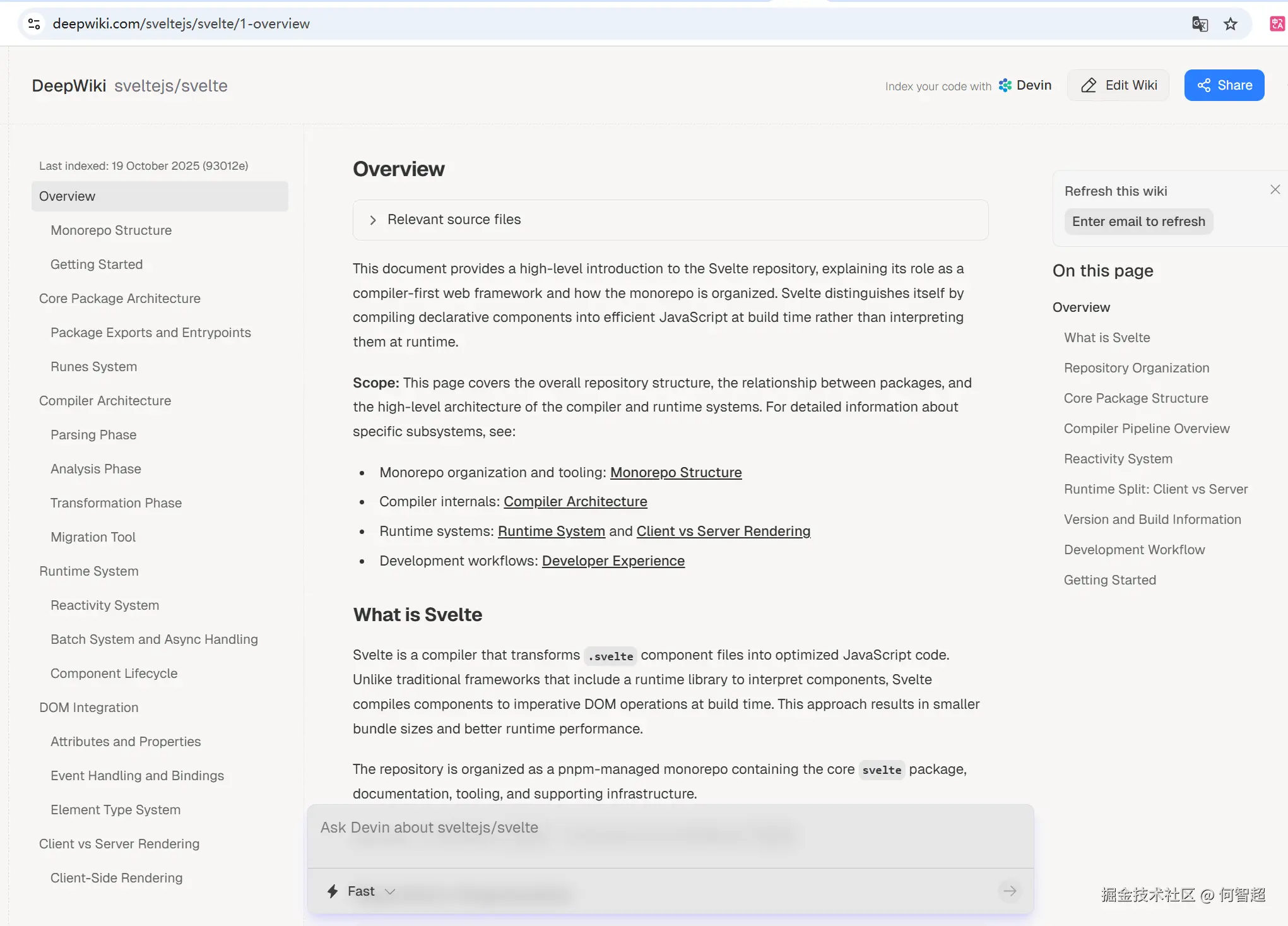
Task: Click the site information icon in address bar
Action: (34, 24)
